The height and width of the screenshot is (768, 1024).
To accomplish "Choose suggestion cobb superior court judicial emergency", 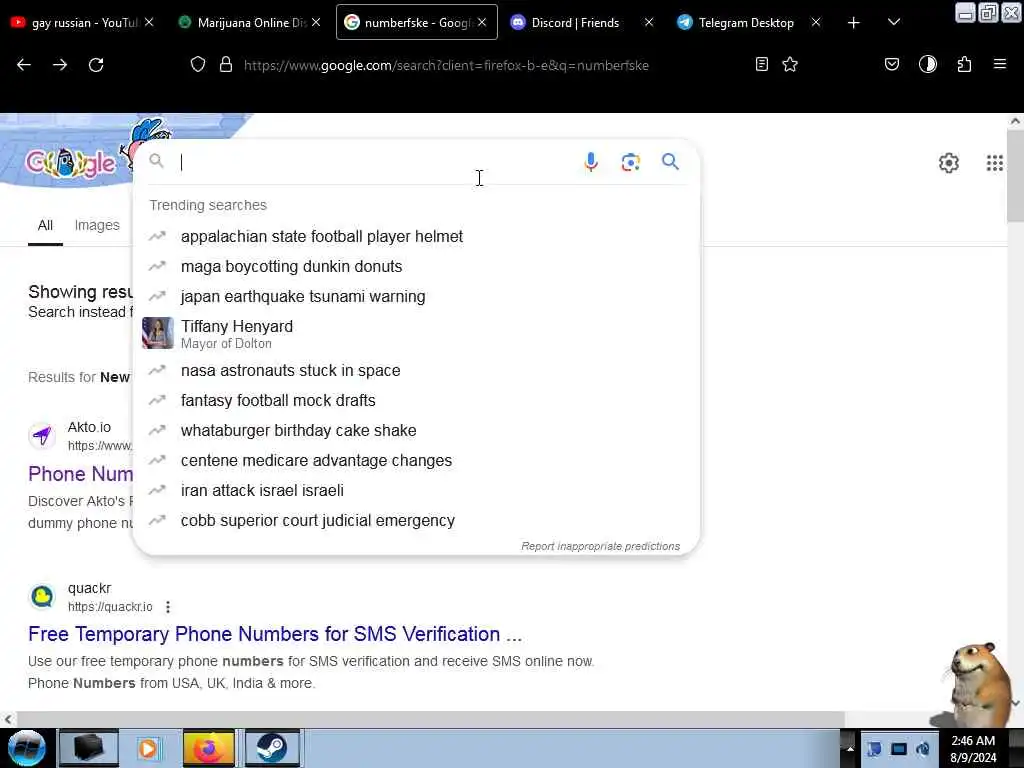I will (416, 520).
